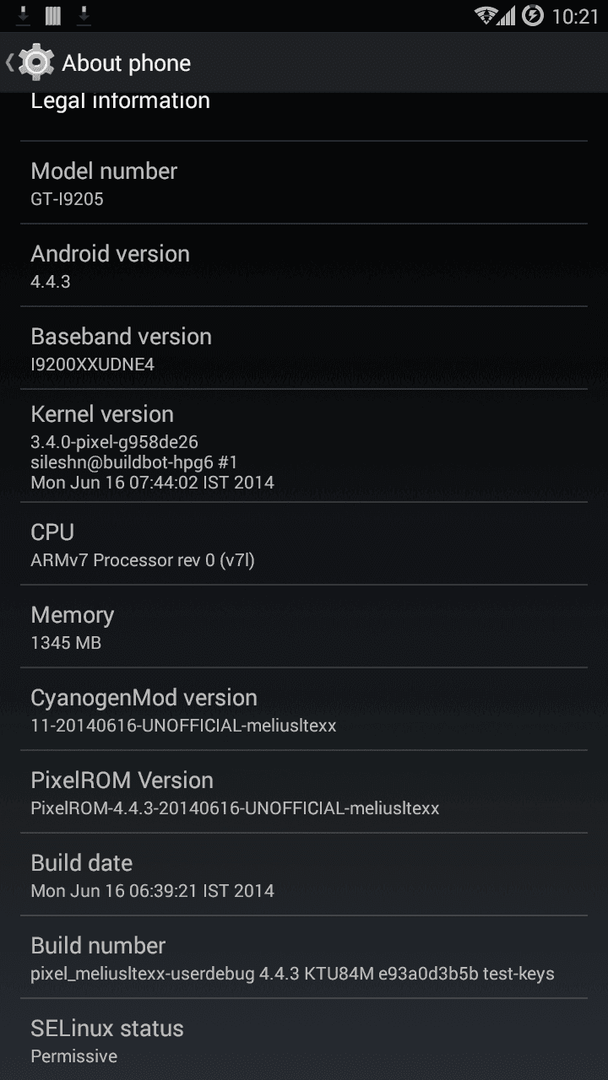
Task: Select the CPU ARMv7 Processor row
Action: coord(304,543)
